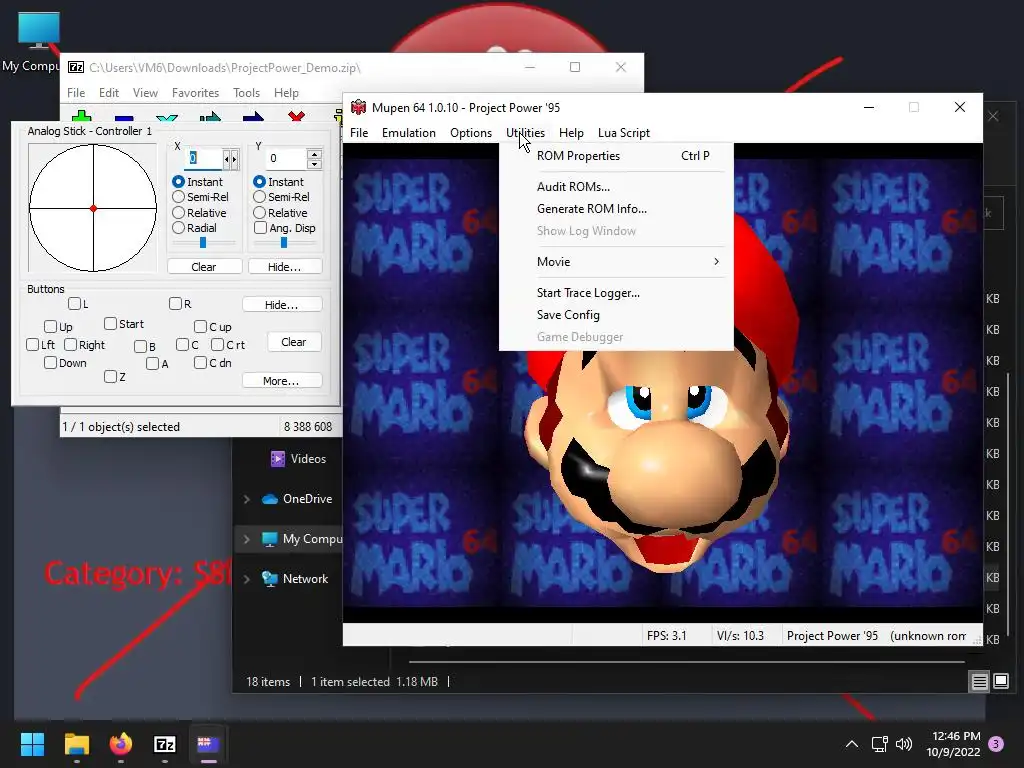Click Save Config in Utilities menu

(x=616, y=315)
